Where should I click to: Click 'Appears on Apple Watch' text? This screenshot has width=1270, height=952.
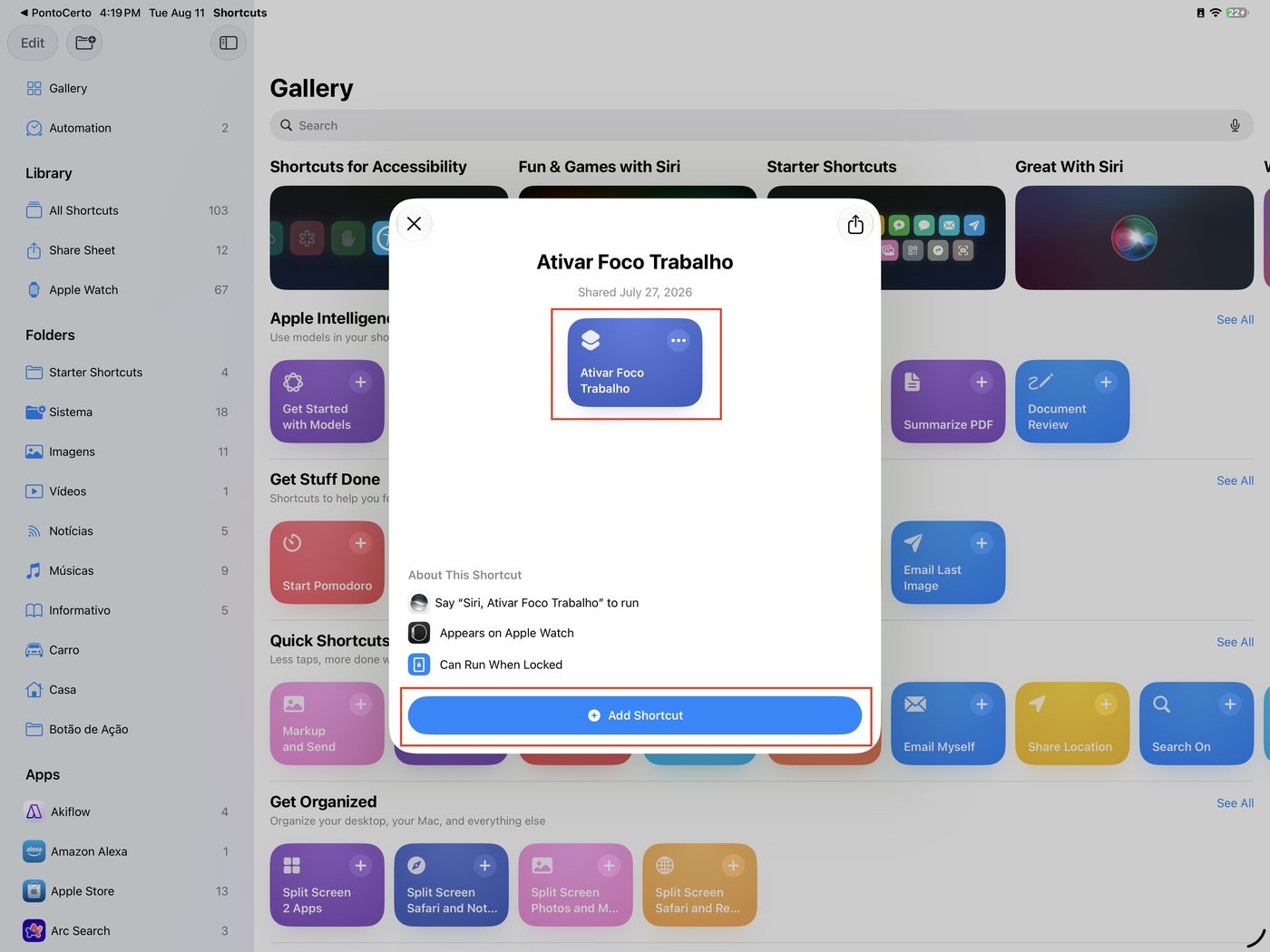click(x=506, y=633)
